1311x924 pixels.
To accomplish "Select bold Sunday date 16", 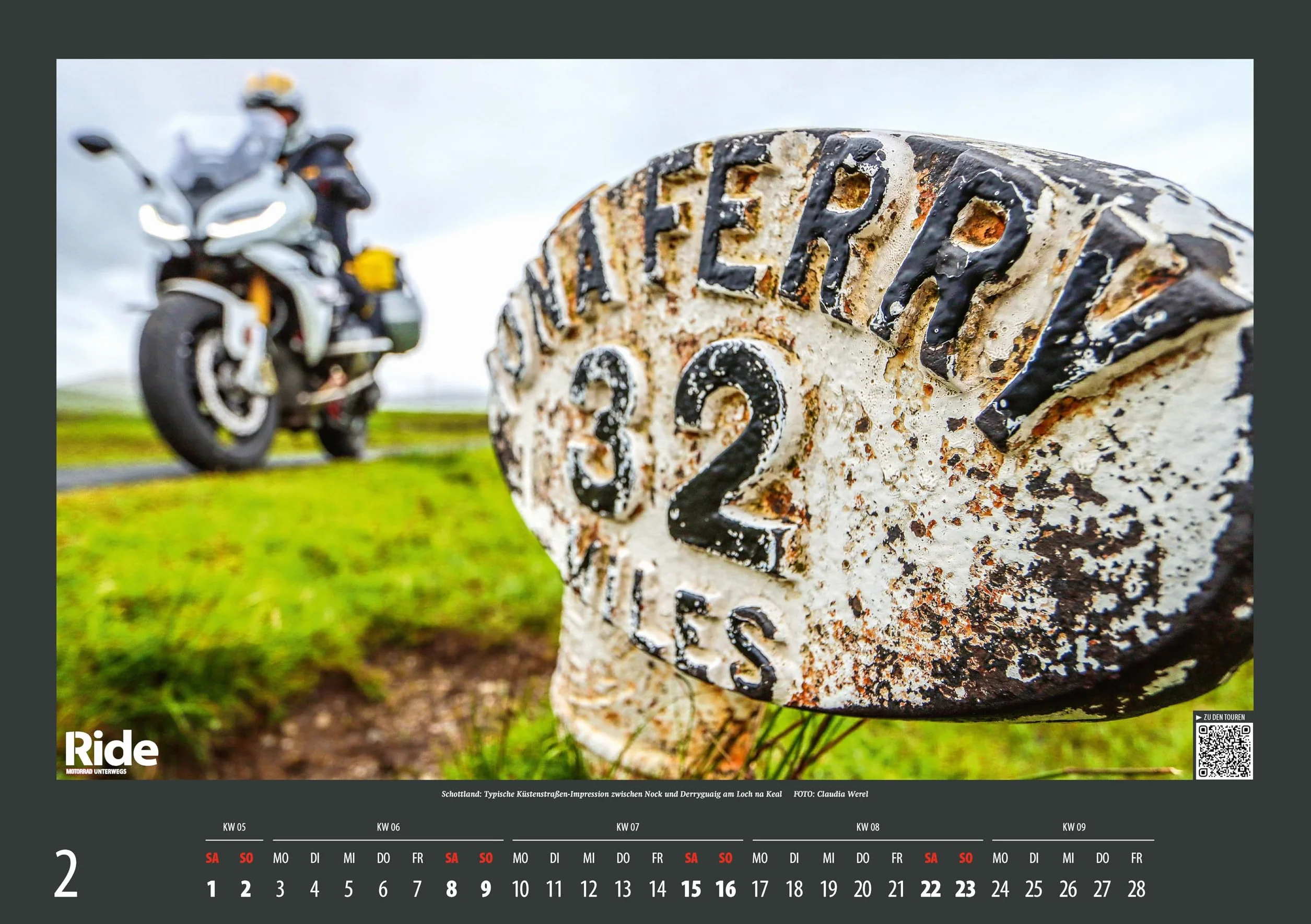I will 725,889.
